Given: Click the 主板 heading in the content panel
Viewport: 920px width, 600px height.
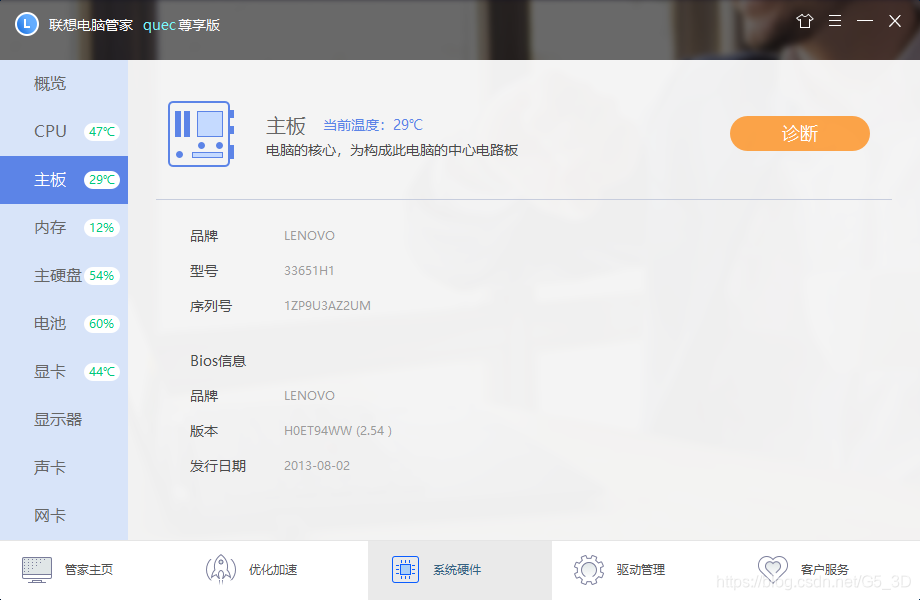Looking at the screenshot, I should coord(286,126).
